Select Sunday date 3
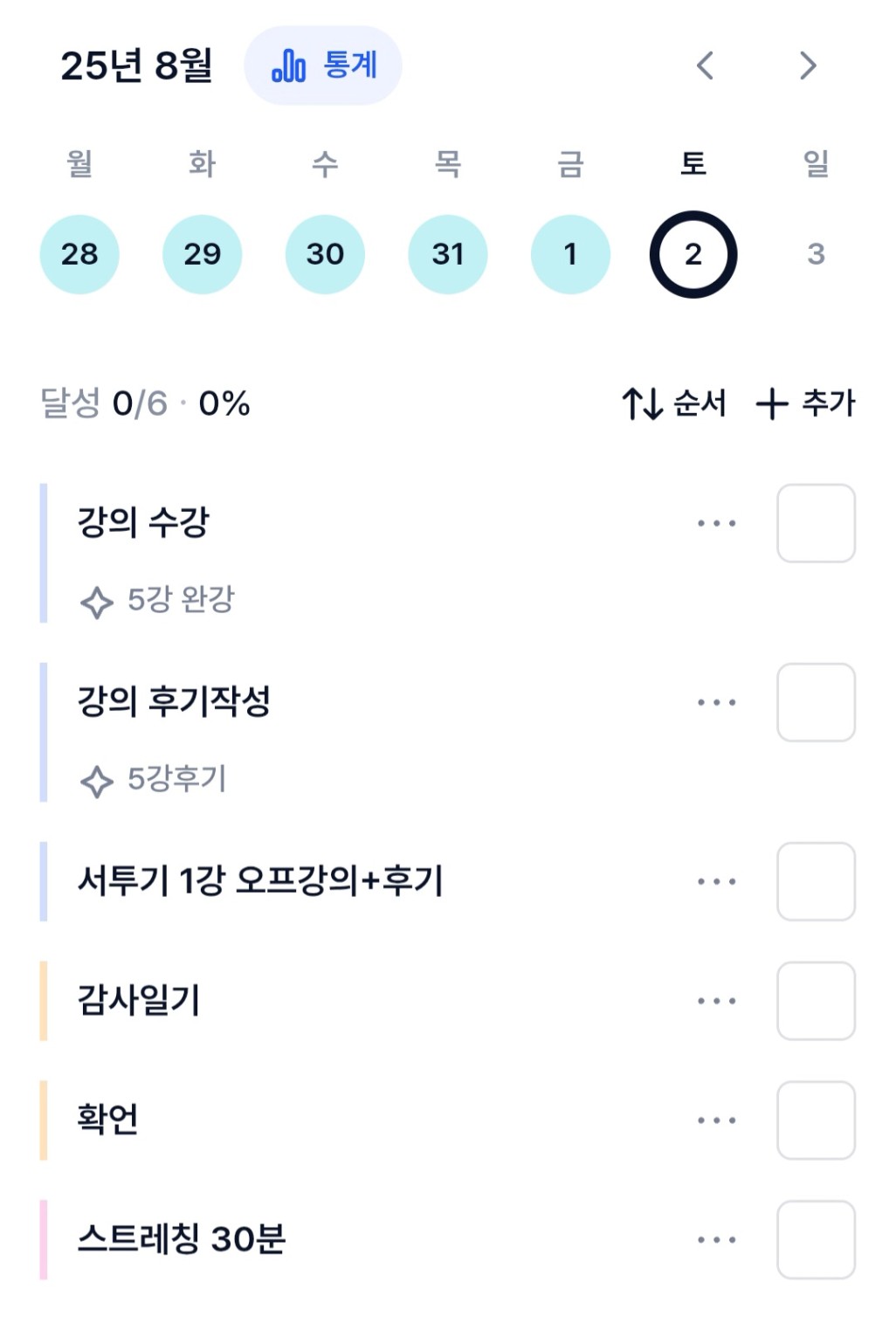The image size is (896, 1324). [816, 254]
